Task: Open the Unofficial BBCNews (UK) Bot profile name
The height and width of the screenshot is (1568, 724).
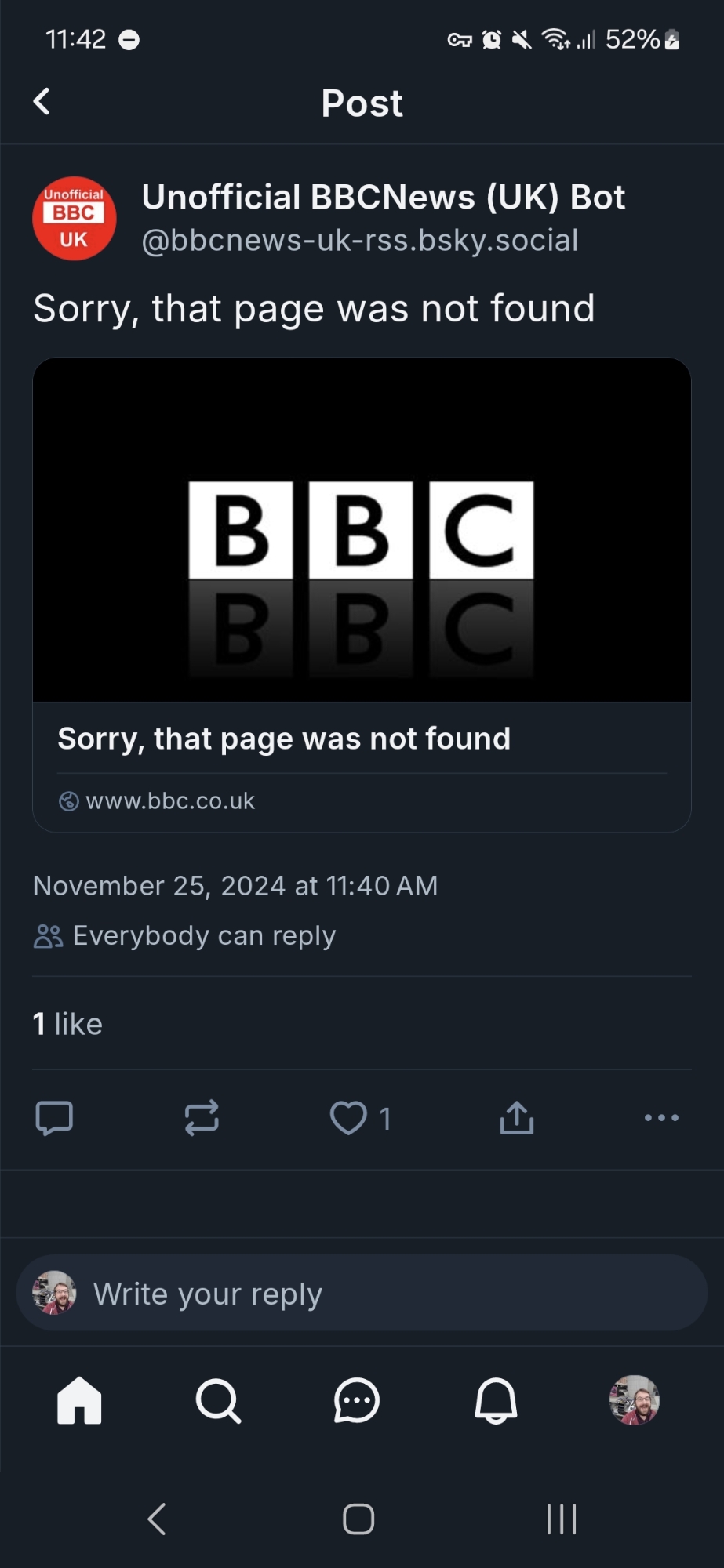Action: coord(384,198)
